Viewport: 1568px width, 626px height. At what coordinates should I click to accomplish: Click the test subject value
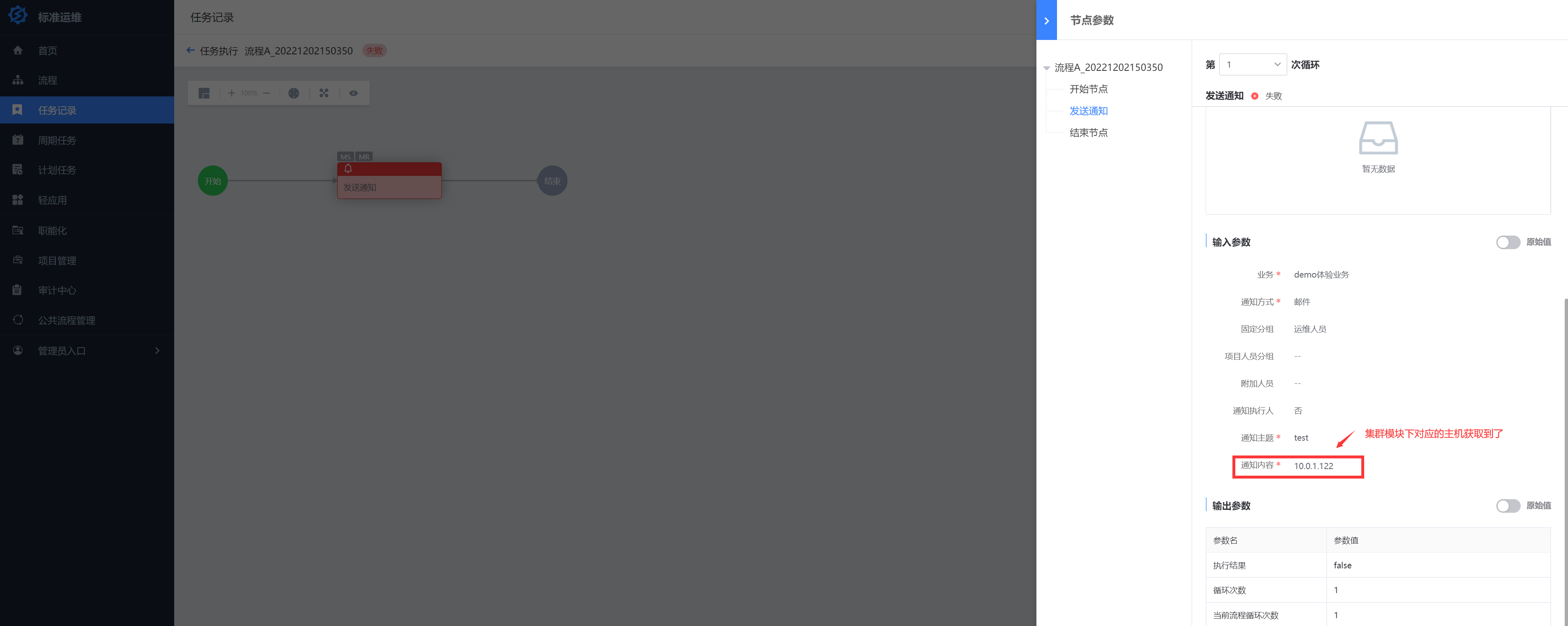click(x=1301, y=438)
